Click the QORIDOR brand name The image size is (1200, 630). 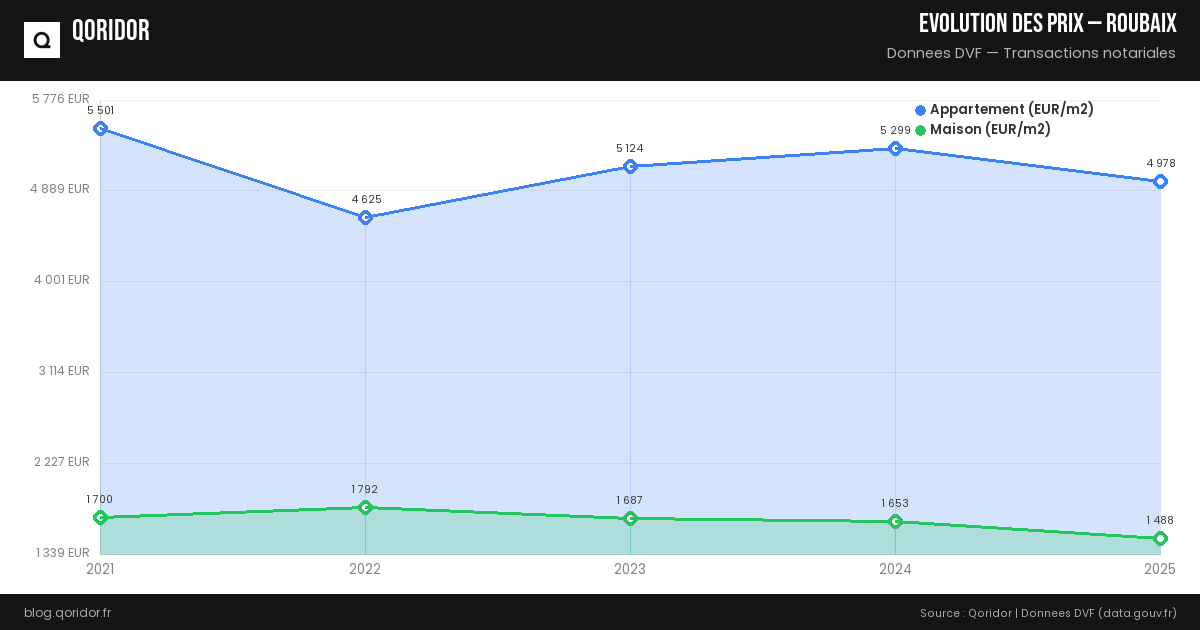(111, 31)
